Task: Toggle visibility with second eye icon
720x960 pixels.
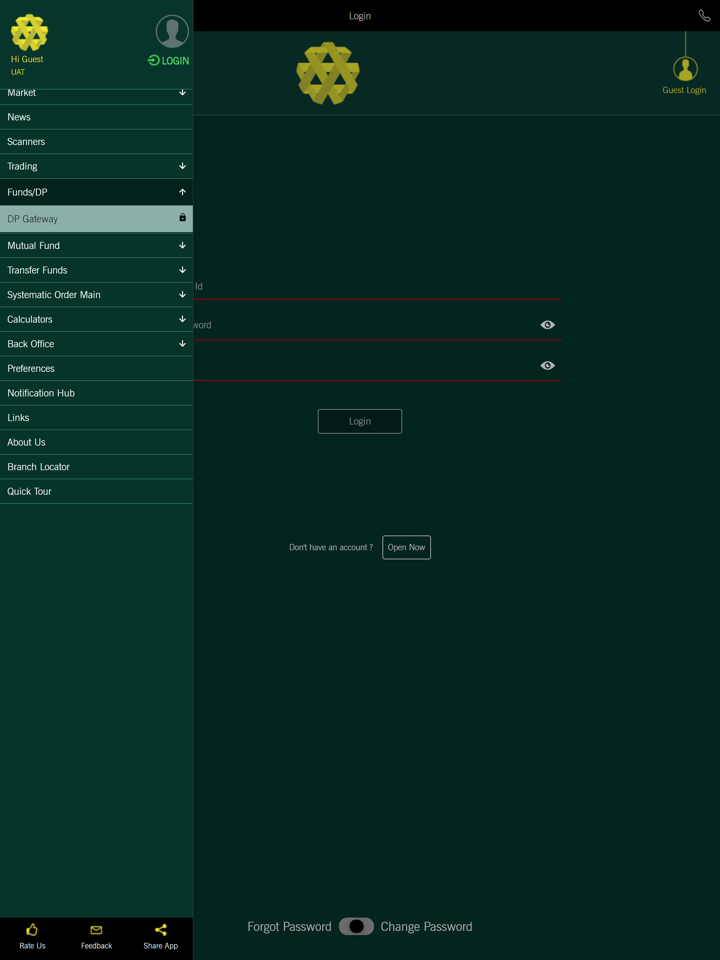Action: 547,366
